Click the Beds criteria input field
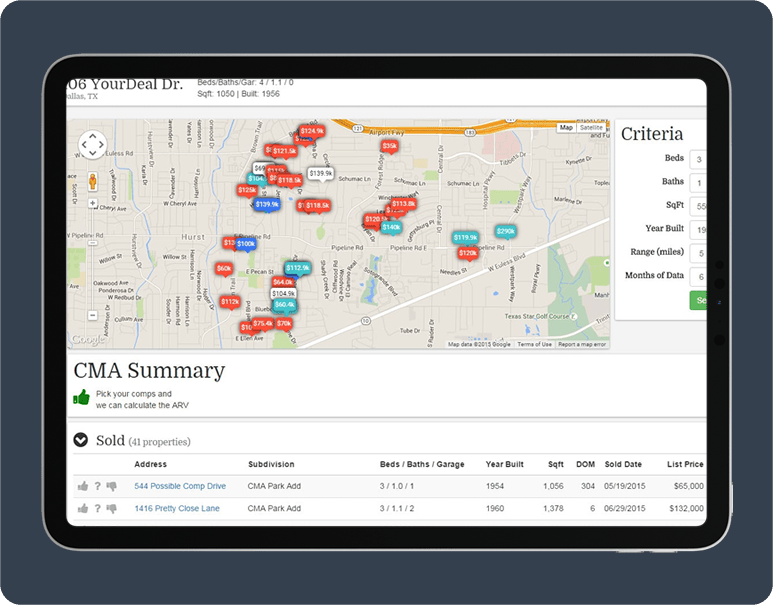Screen dimensions: 773x605 (x=698, y=159)
